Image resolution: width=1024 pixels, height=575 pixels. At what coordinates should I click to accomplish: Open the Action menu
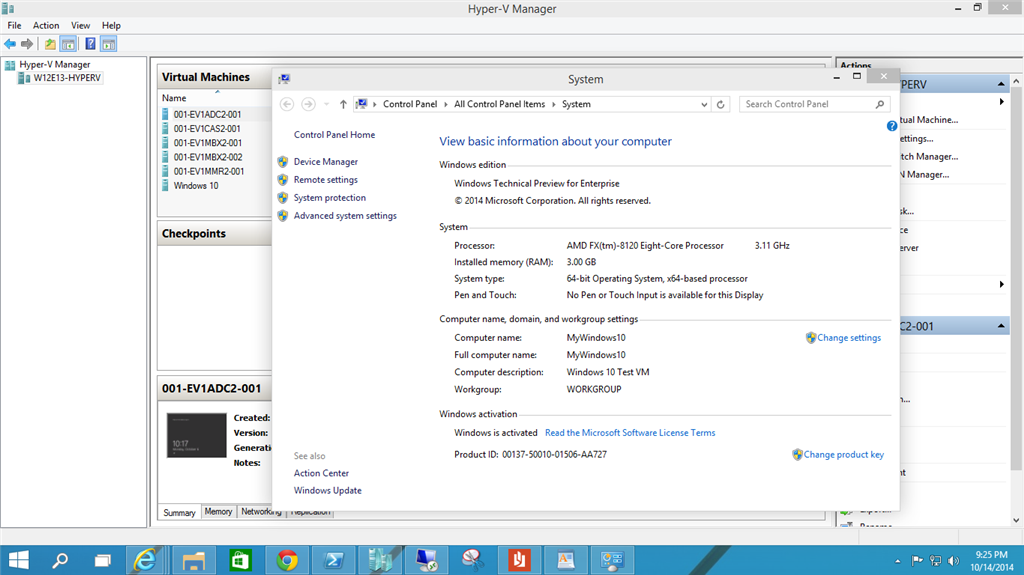(46, 25)
